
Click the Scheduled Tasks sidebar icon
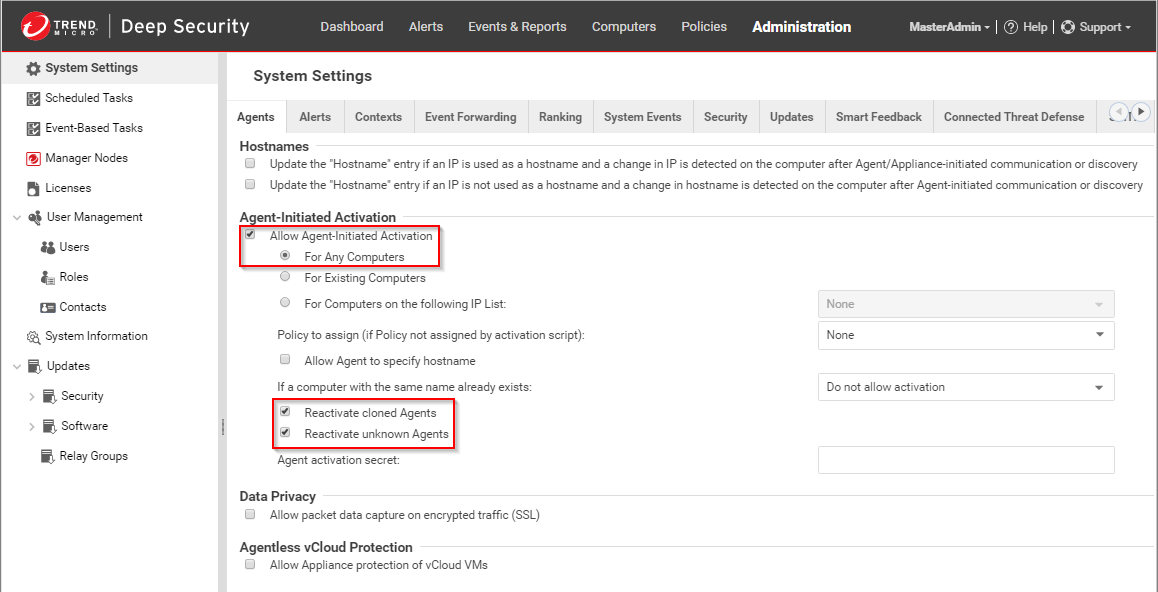pyautogui.click(x=33, y=98)
